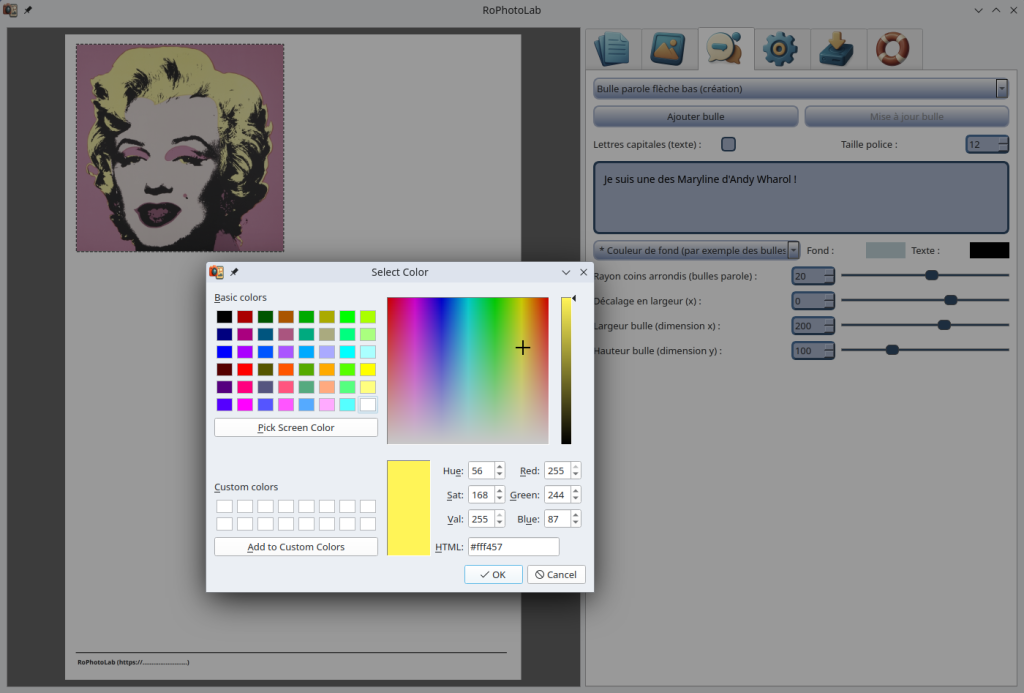Confirm color with the OK button
This screenshot has height=693, width=1024.
click(x=493, y=574)
